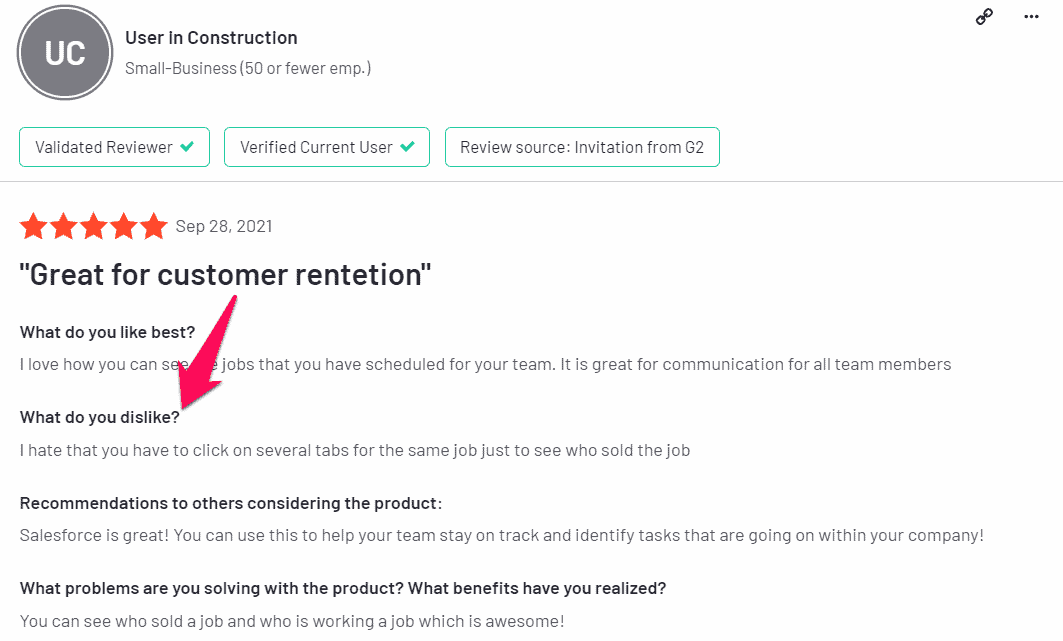The width and height of the screenshot is (1063, 641).
Task: Click the Recommendations to others heading
Action: [230, 503]
